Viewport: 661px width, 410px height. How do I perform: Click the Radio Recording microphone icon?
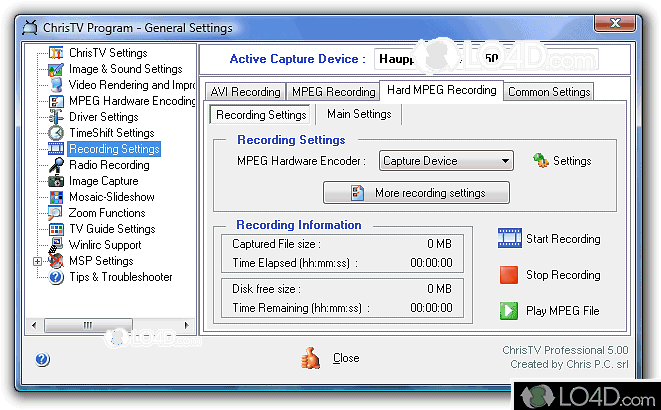point(56,165)
